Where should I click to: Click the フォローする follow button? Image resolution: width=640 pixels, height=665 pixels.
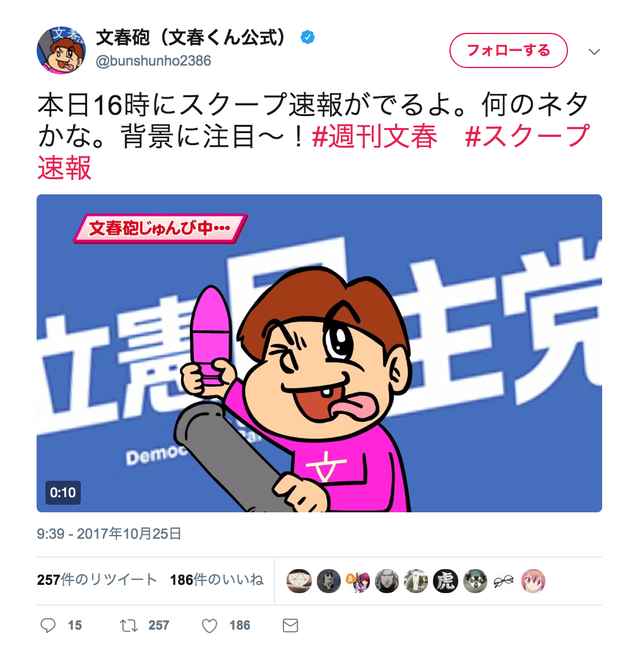(508, 50)
